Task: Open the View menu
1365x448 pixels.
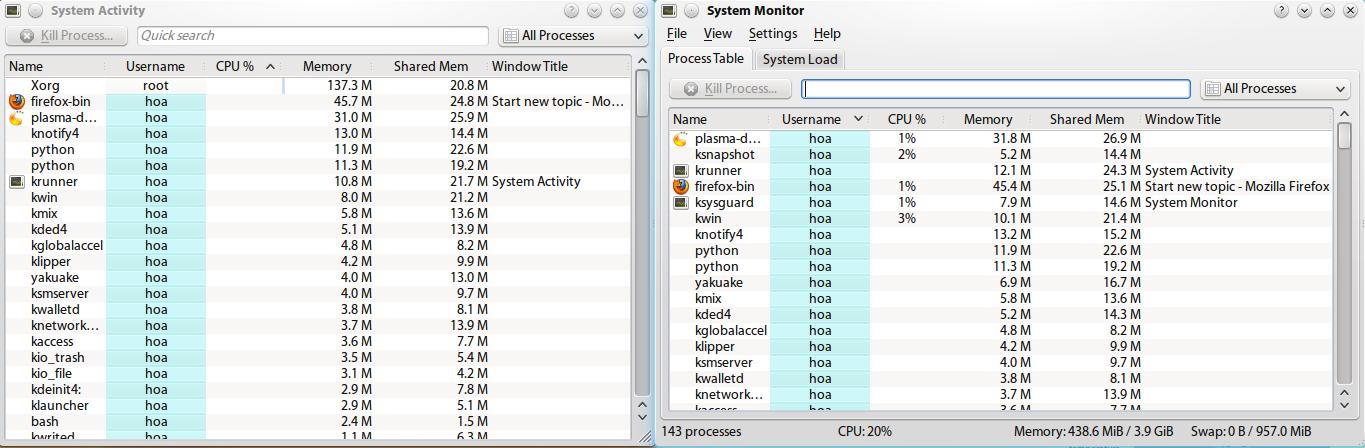Action: coord(717,34)
